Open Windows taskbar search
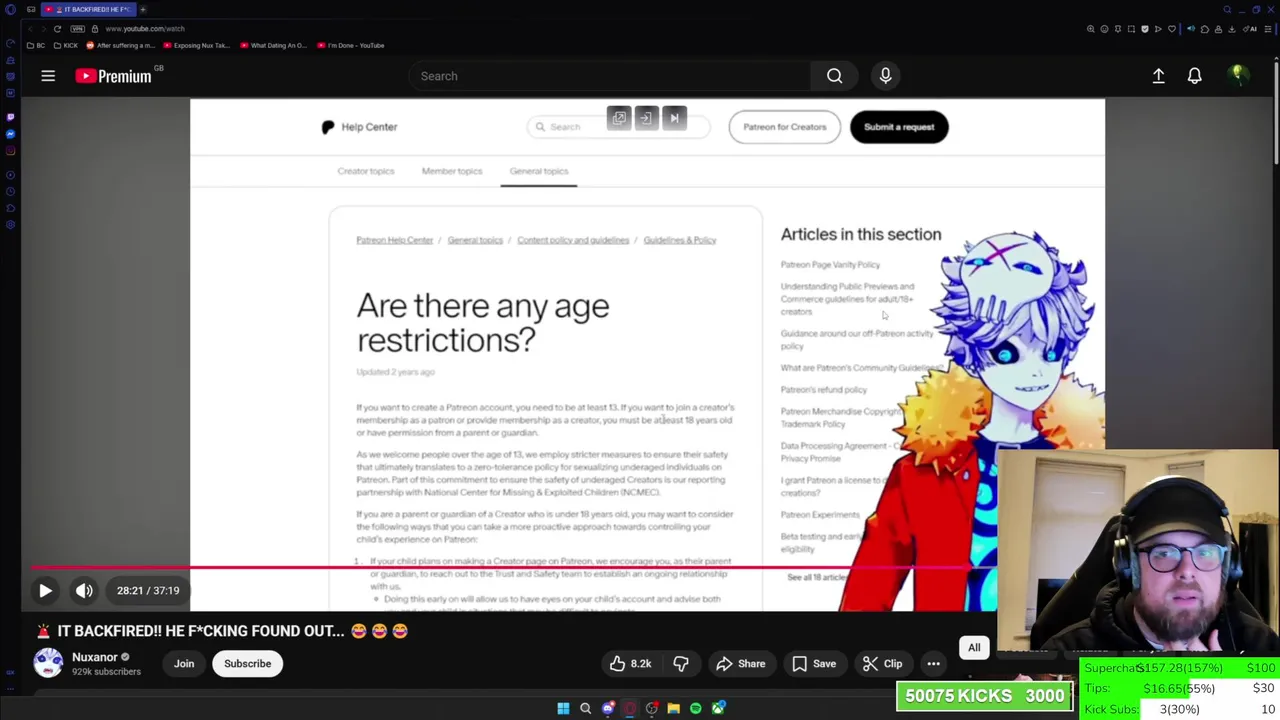The width and height of the screenshot is (1280, 720). click(585, 709)
